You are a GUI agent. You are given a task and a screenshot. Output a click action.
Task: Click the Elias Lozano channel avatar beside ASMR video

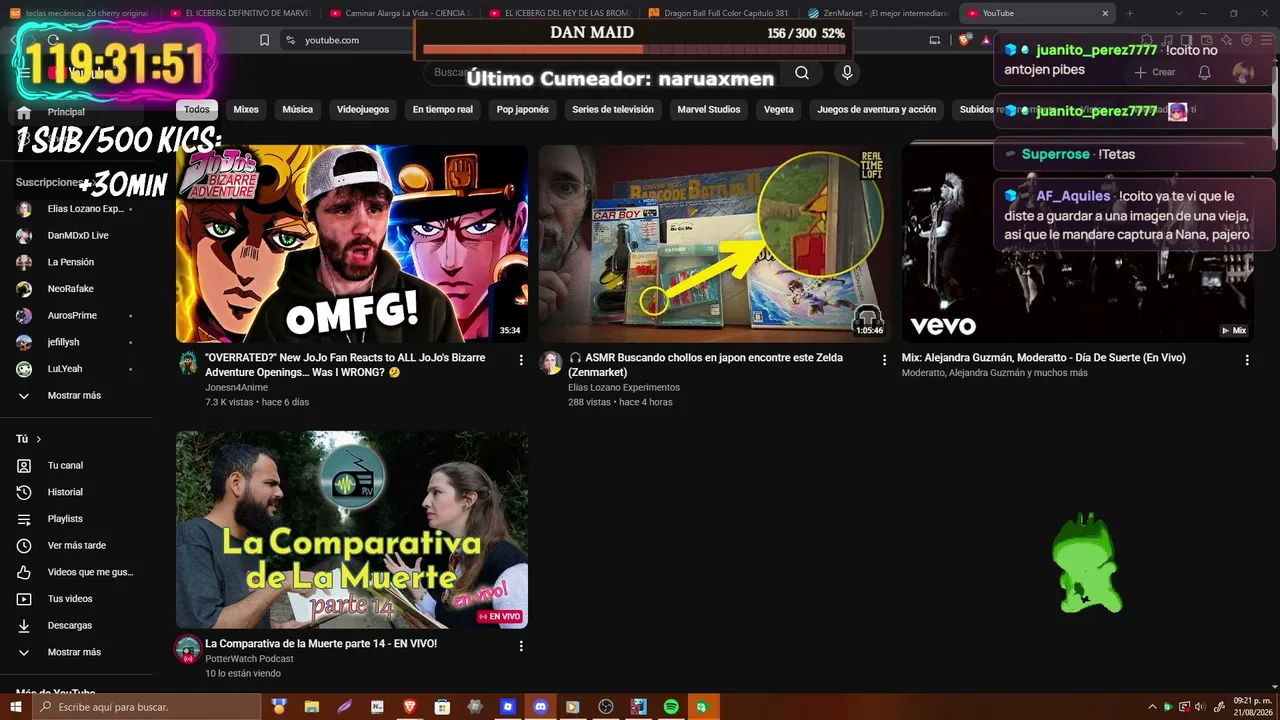[x=551, y=362]
